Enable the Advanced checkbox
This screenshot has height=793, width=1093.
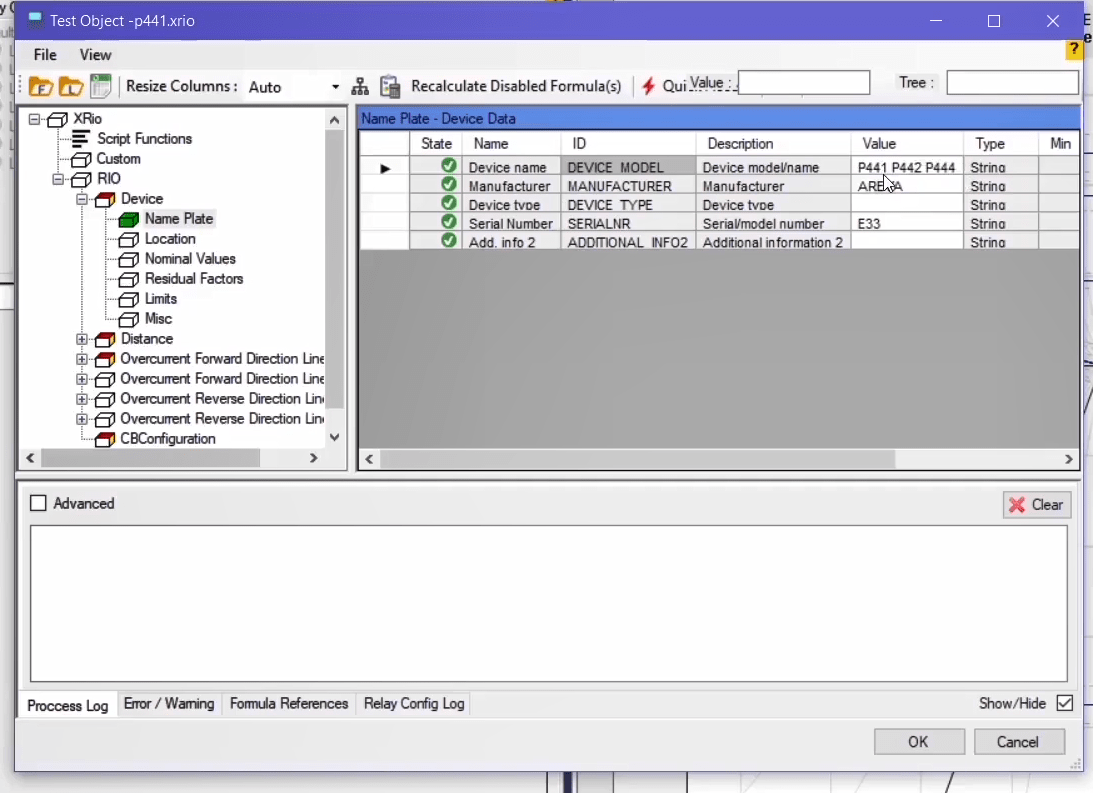point(39,504)
